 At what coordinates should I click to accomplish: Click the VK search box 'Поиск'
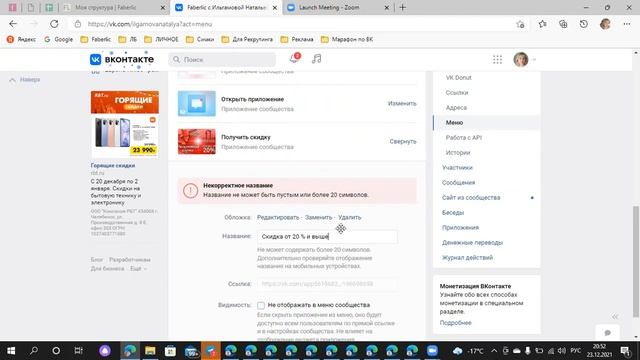[x=222, y=60]
